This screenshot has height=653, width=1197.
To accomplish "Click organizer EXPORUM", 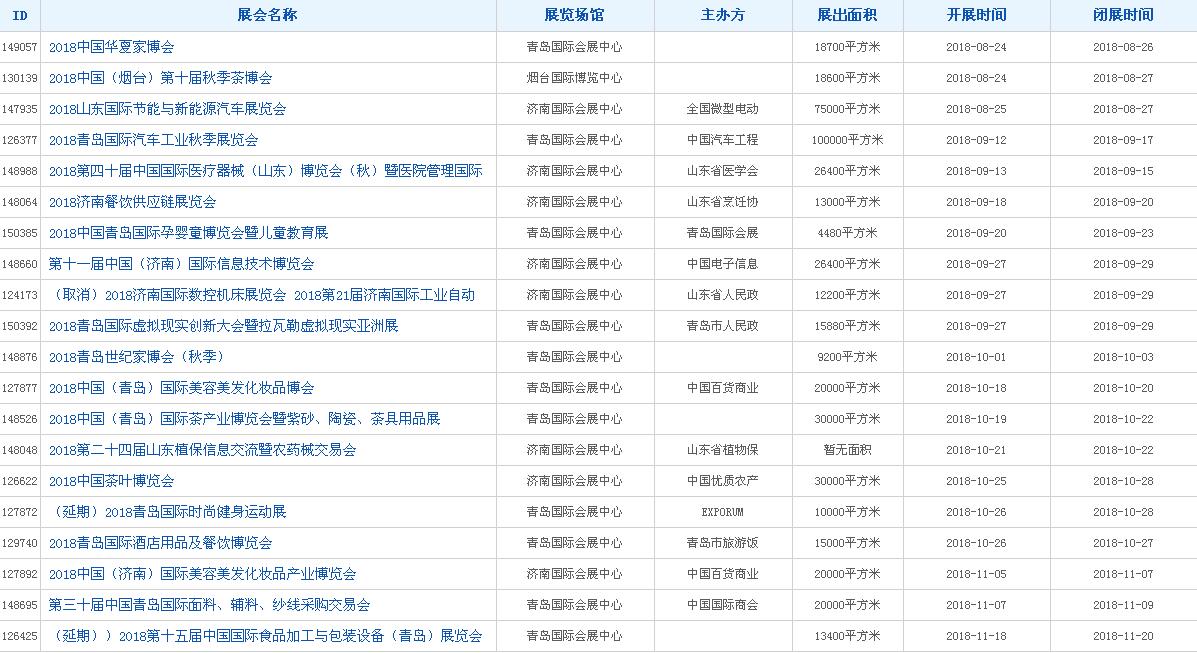I will [x=723, y=512].
